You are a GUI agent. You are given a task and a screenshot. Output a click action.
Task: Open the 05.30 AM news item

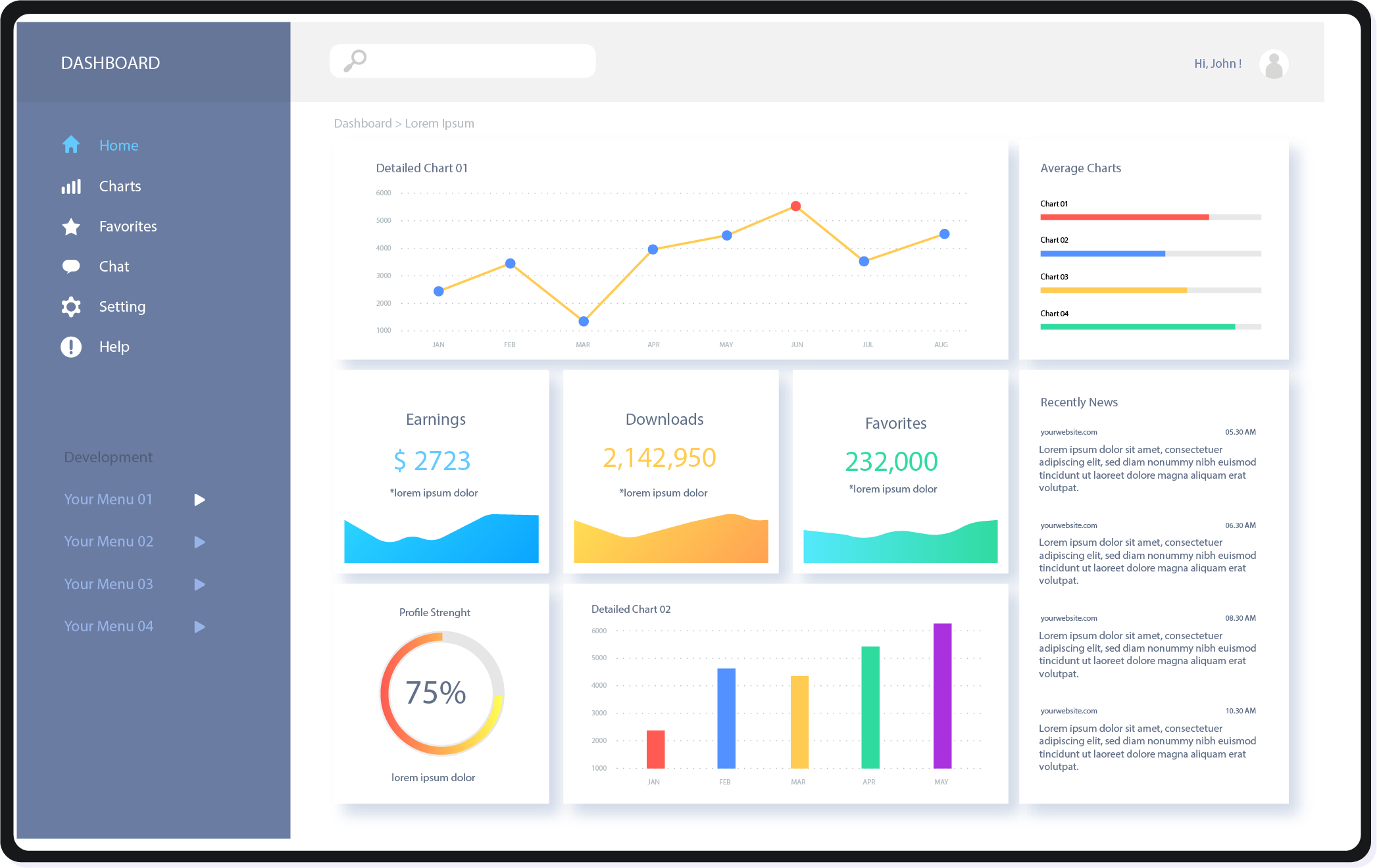1148,460
